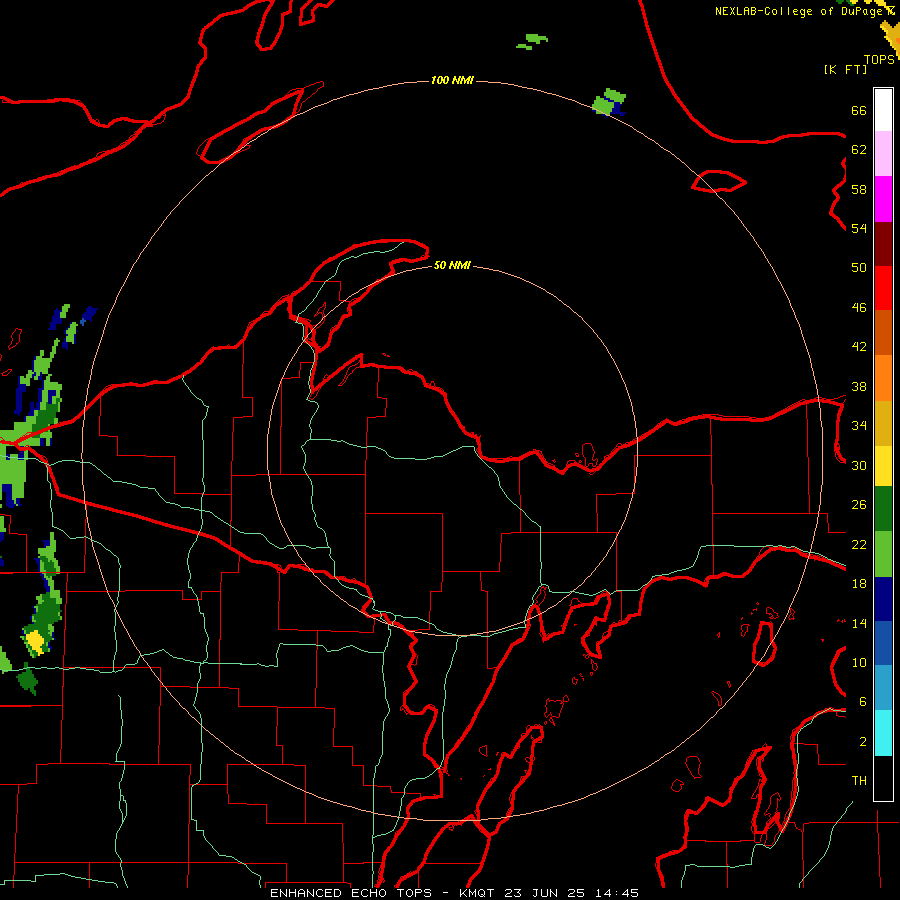
Task: Click the light green legend swatch
Action: [883, 554]
